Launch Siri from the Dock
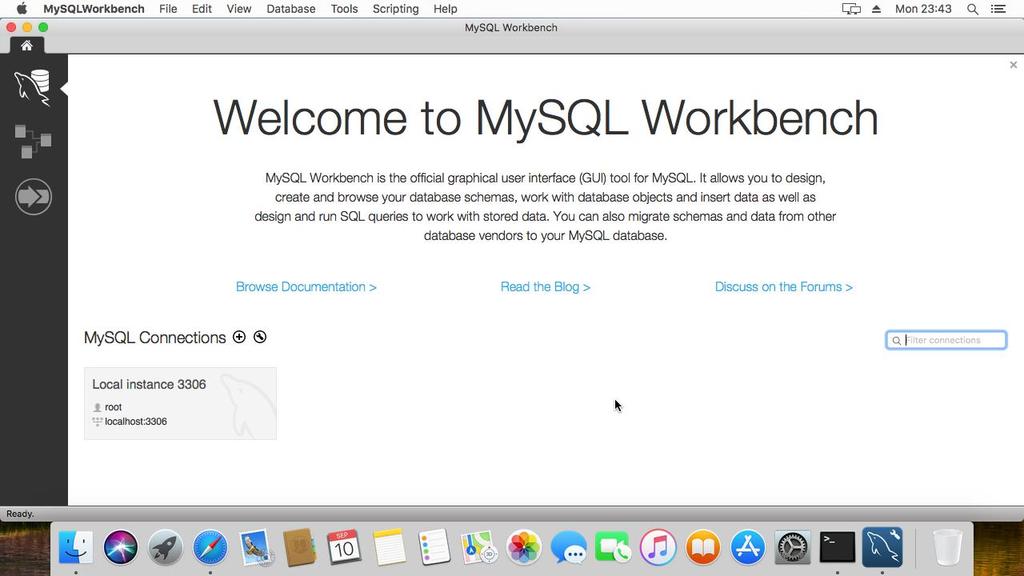The image size is (1024, 576). [x=120, y=547]
